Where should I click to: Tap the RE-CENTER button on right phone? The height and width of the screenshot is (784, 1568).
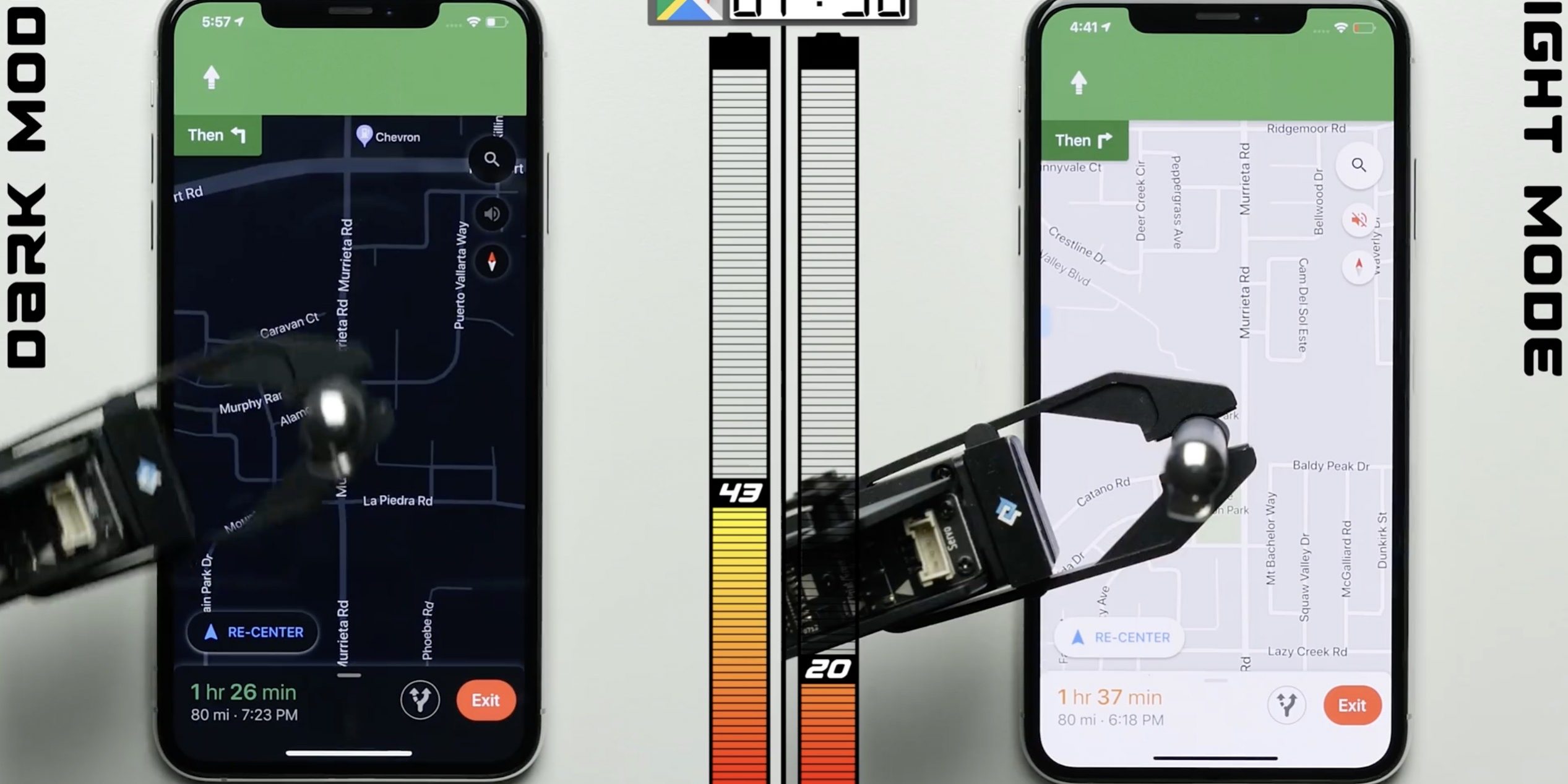[x=1121, y=636]
